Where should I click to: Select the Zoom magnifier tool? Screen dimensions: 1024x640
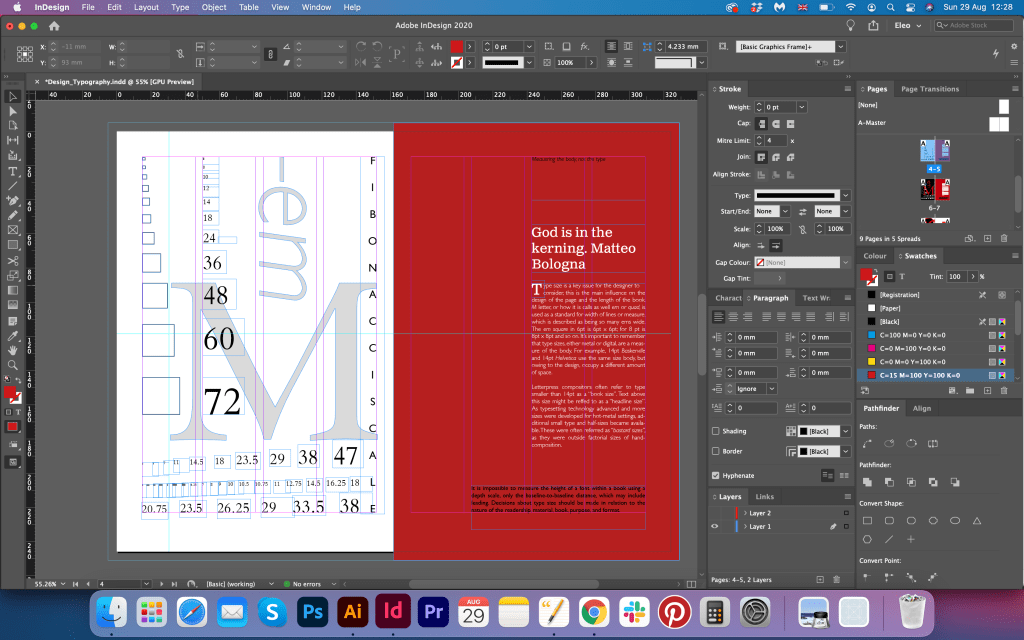click(x=13, y=365)
